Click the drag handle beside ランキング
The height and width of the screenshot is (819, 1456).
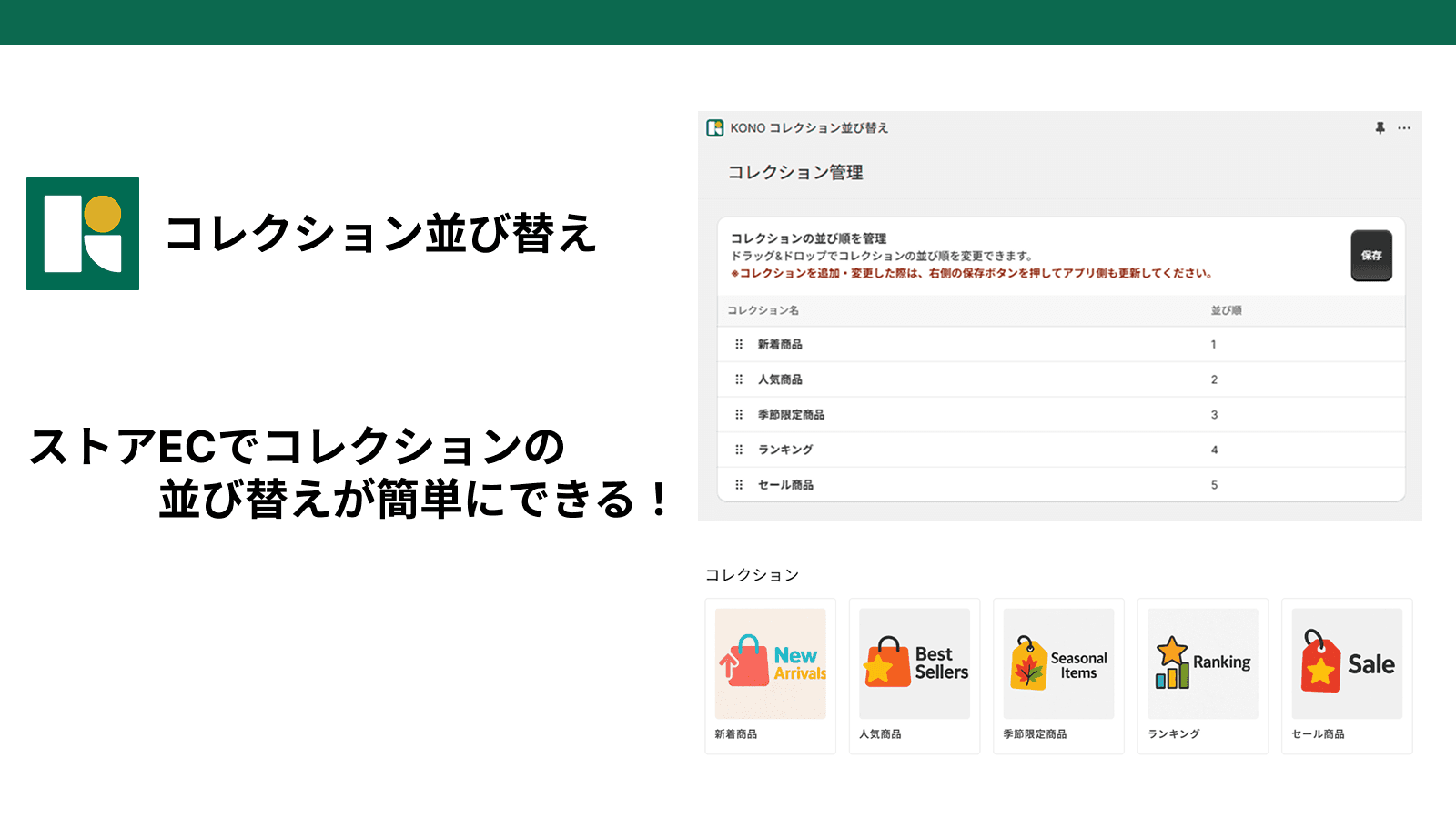[739, 450]
